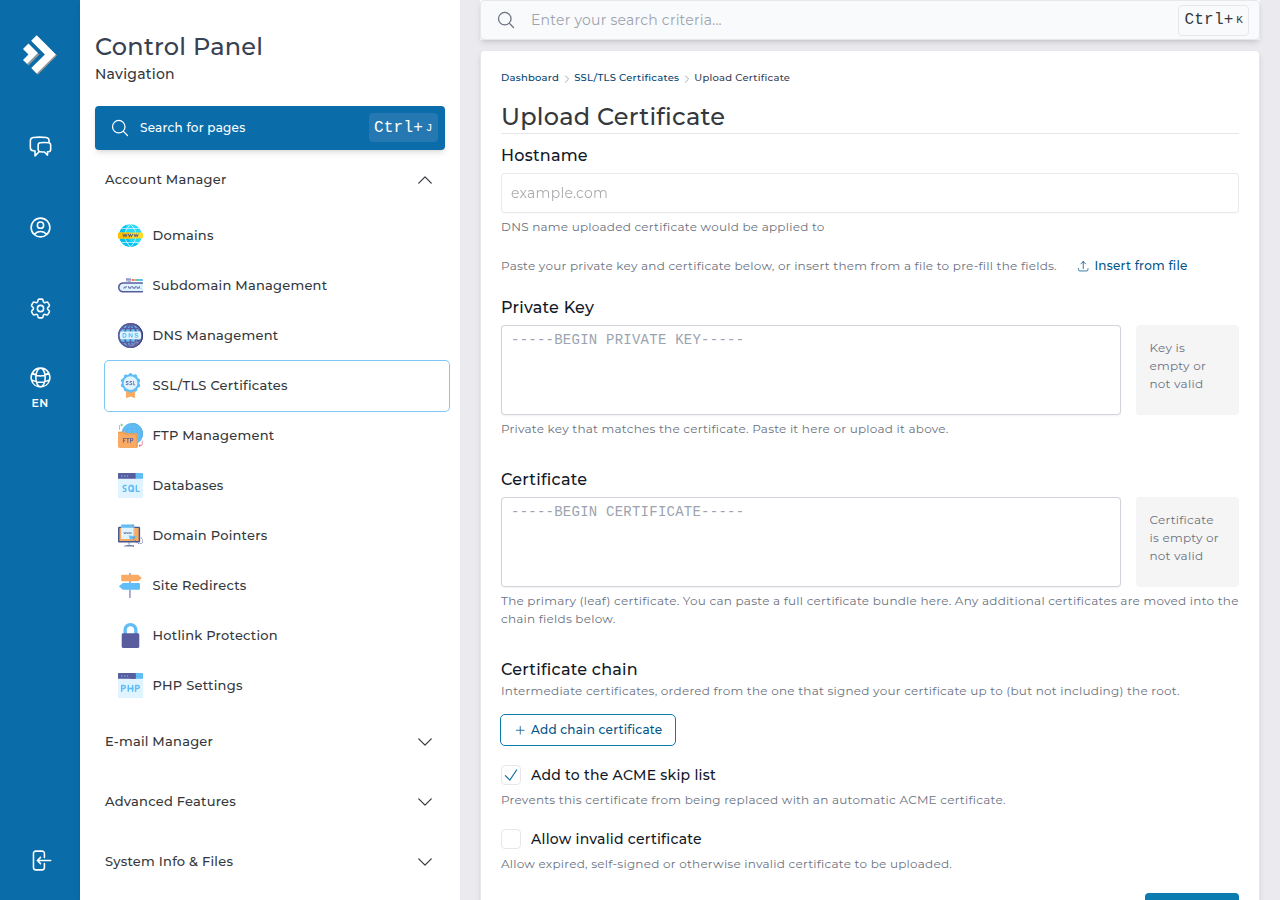
Task: Click the PHP Settings icon
Action: pyautogui.click(x=130, y=686)
